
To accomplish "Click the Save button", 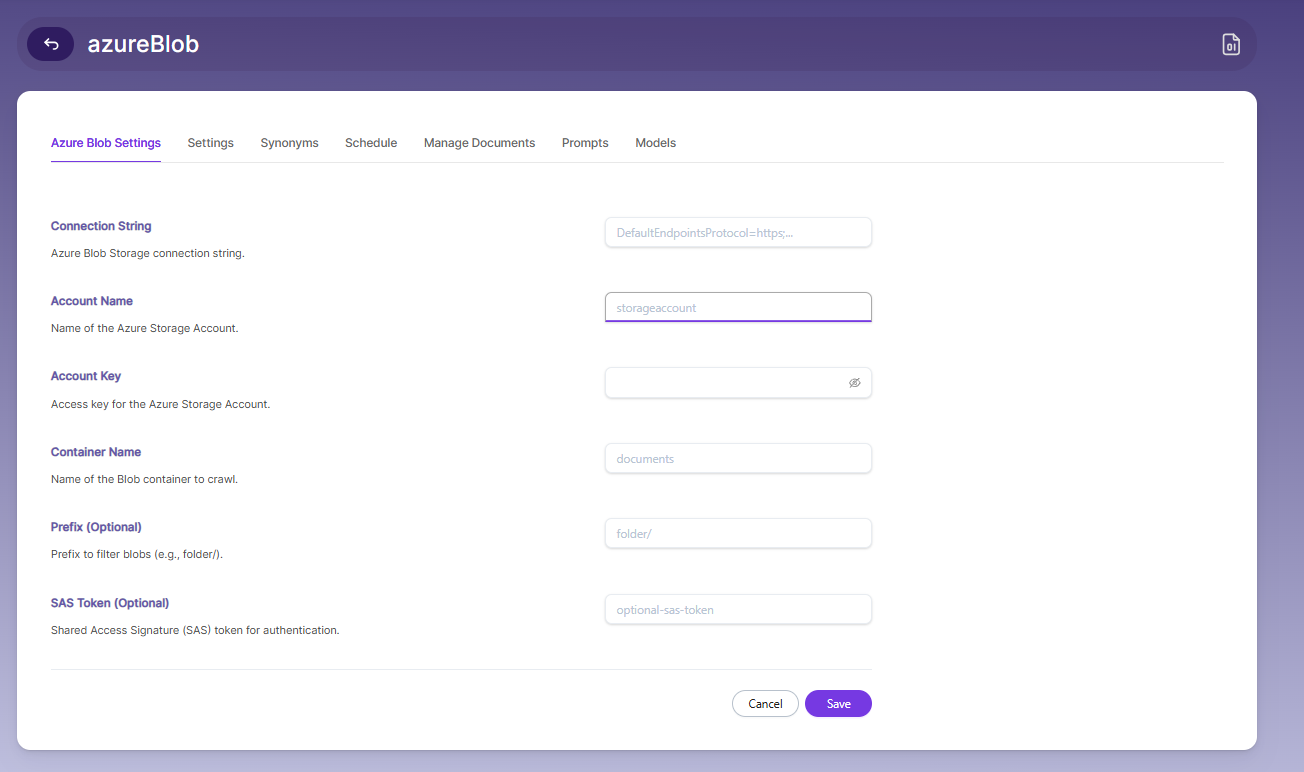I will click(838, 704).
